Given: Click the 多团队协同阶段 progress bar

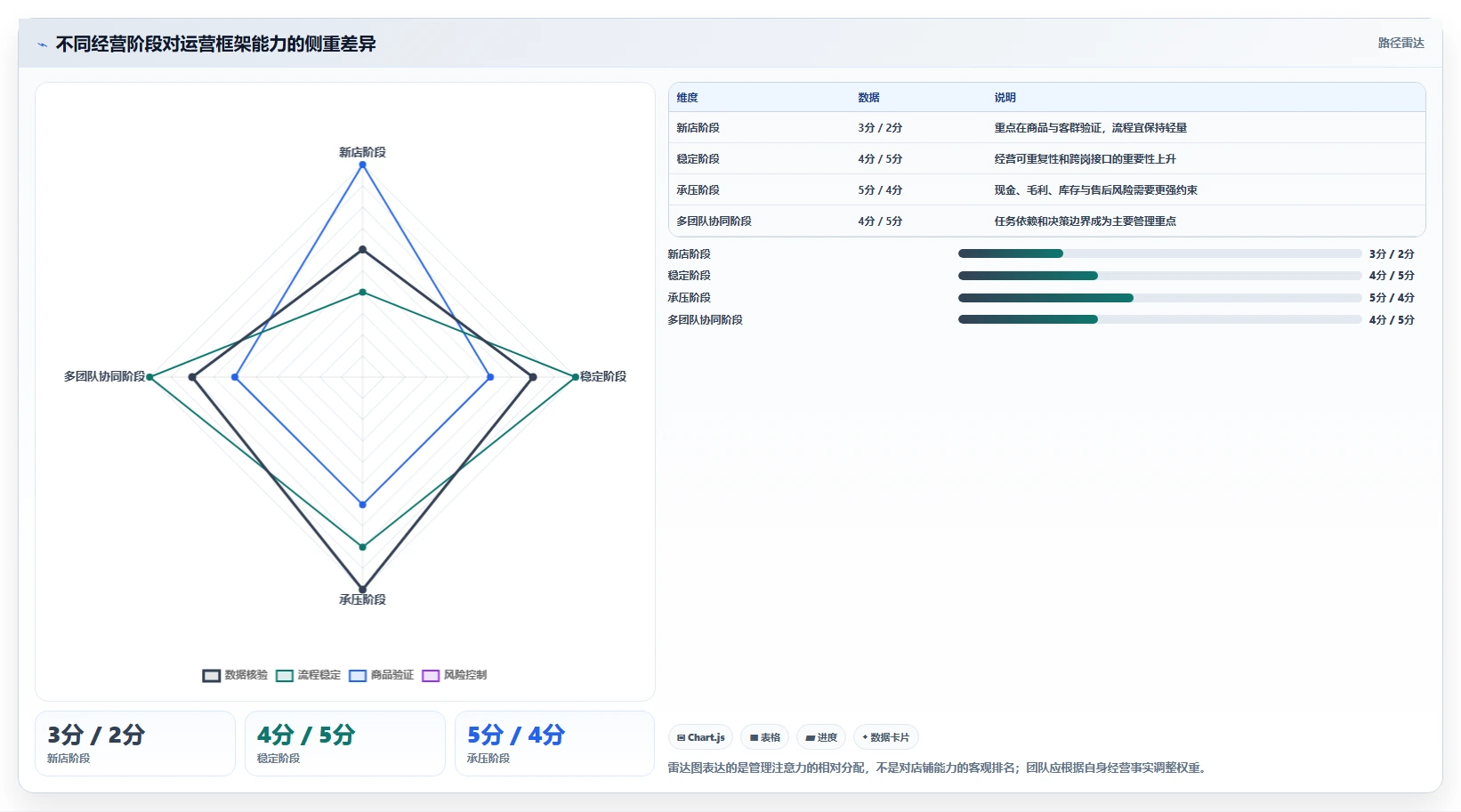Looking at the screenshot, I should point(1159,319).
